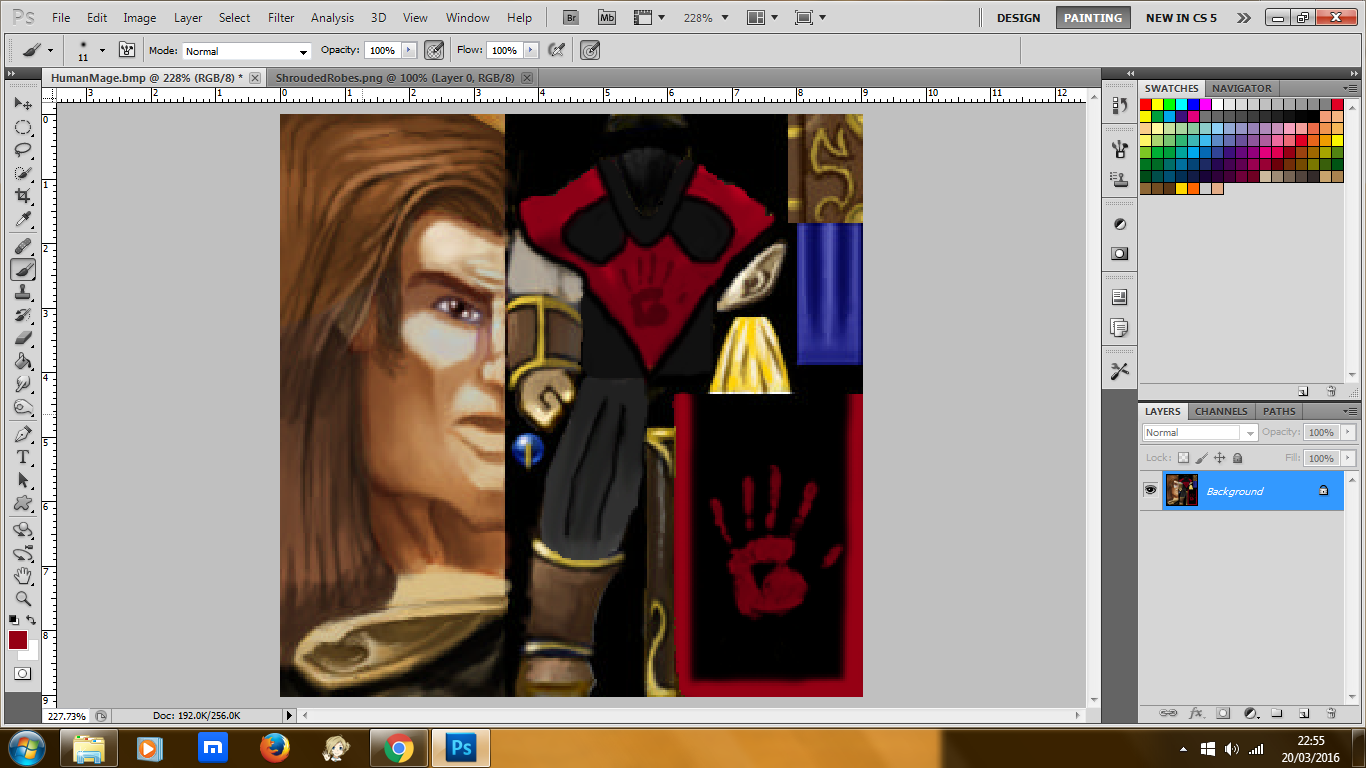Select the History Brush tool
The height and width of the screenshot is (768, 1366).
23,315
